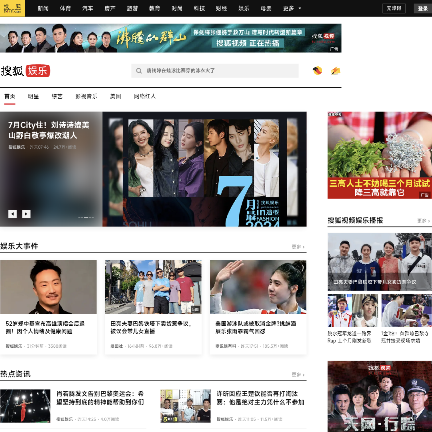Click the orange winged icon beside search
This screenshot has height=432, width=432.
click(x=335, y=71)
